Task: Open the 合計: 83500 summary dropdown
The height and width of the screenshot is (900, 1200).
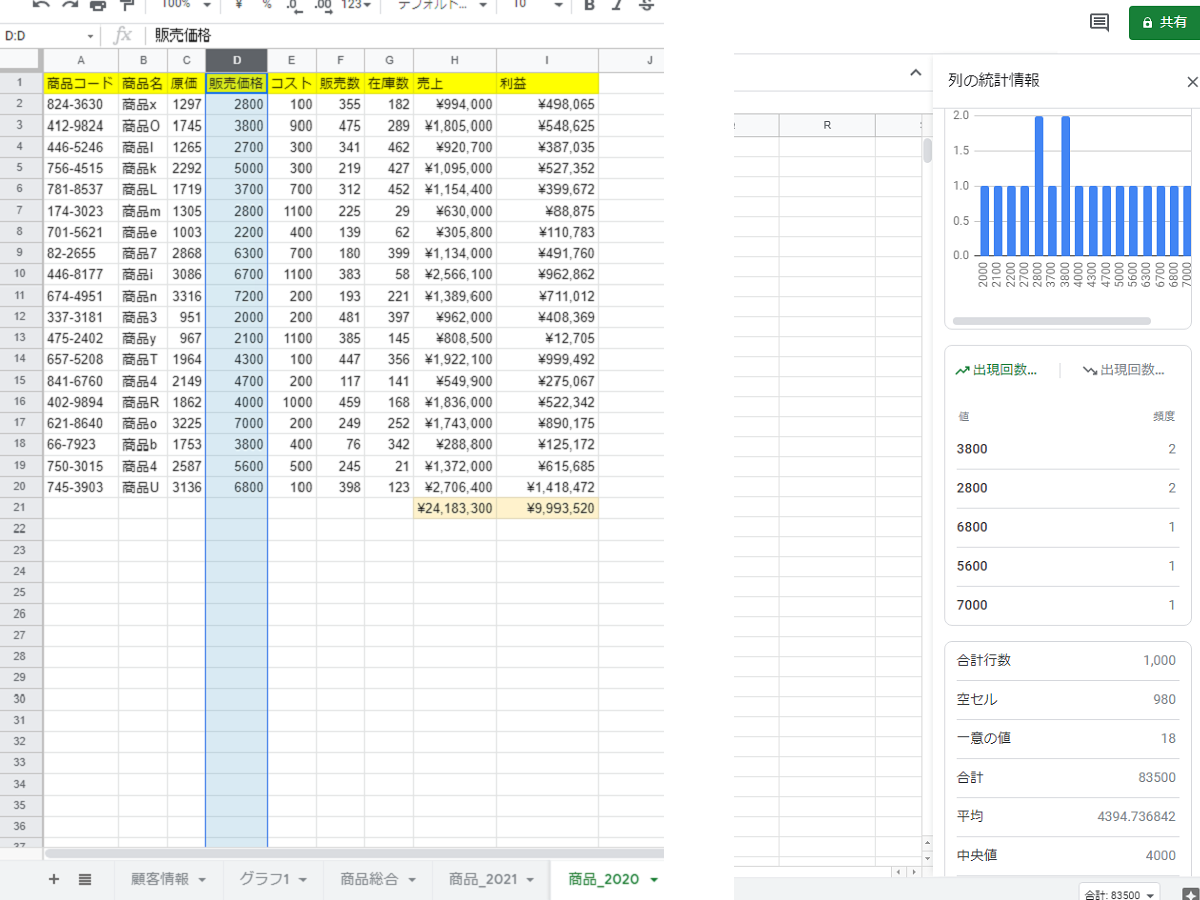Action: 1119,893
